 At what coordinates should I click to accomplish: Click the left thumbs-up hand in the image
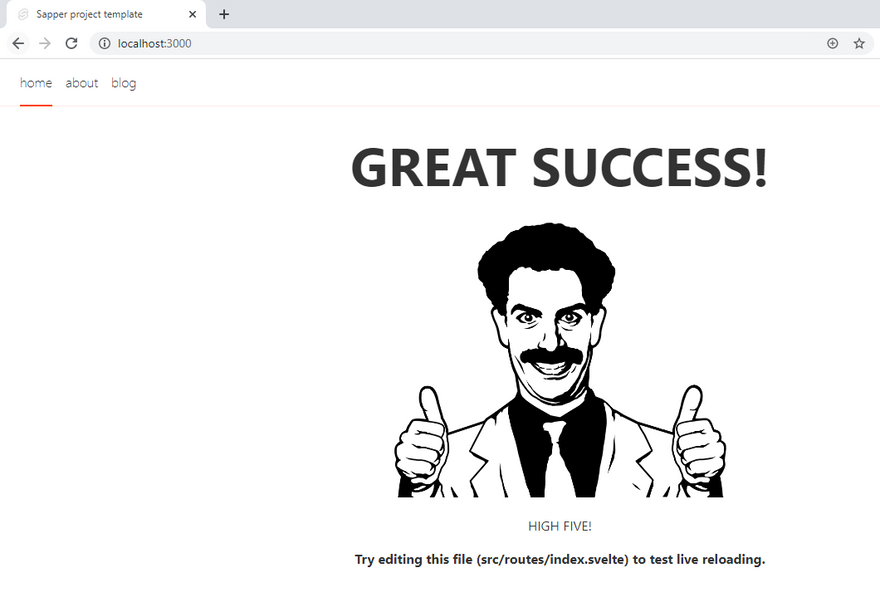[x=423, y=440]
